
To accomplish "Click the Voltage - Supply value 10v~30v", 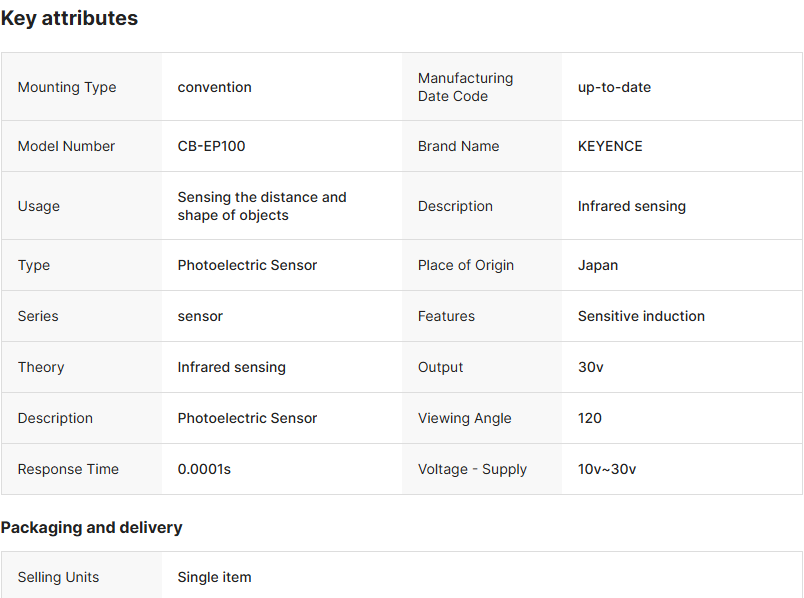I will [x=607, y=469].
